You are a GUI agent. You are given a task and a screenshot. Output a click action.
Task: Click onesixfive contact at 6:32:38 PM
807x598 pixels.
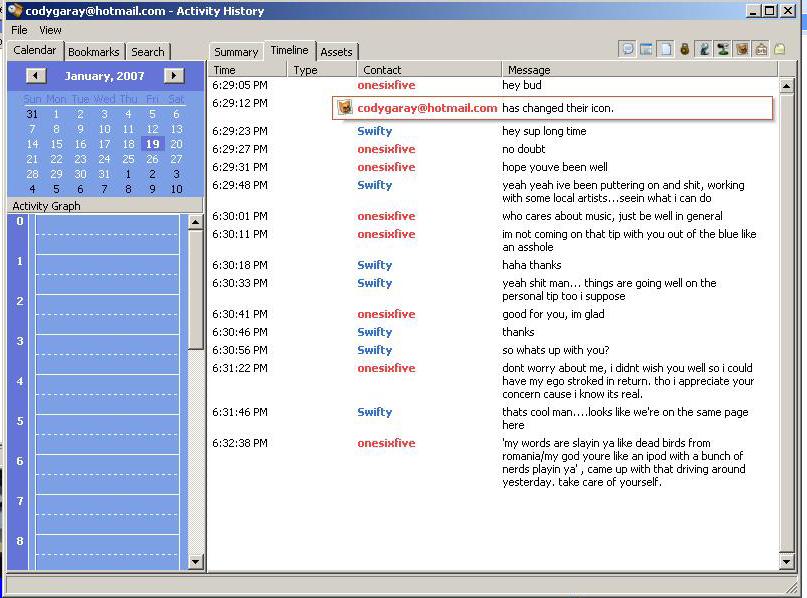tap(386, 443)
